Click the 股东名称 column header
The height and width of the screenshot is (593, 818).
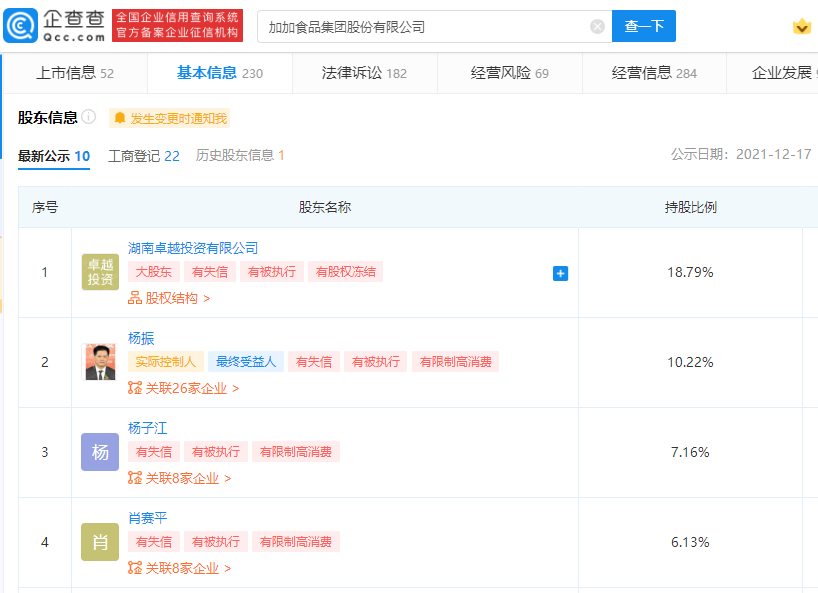324,208
